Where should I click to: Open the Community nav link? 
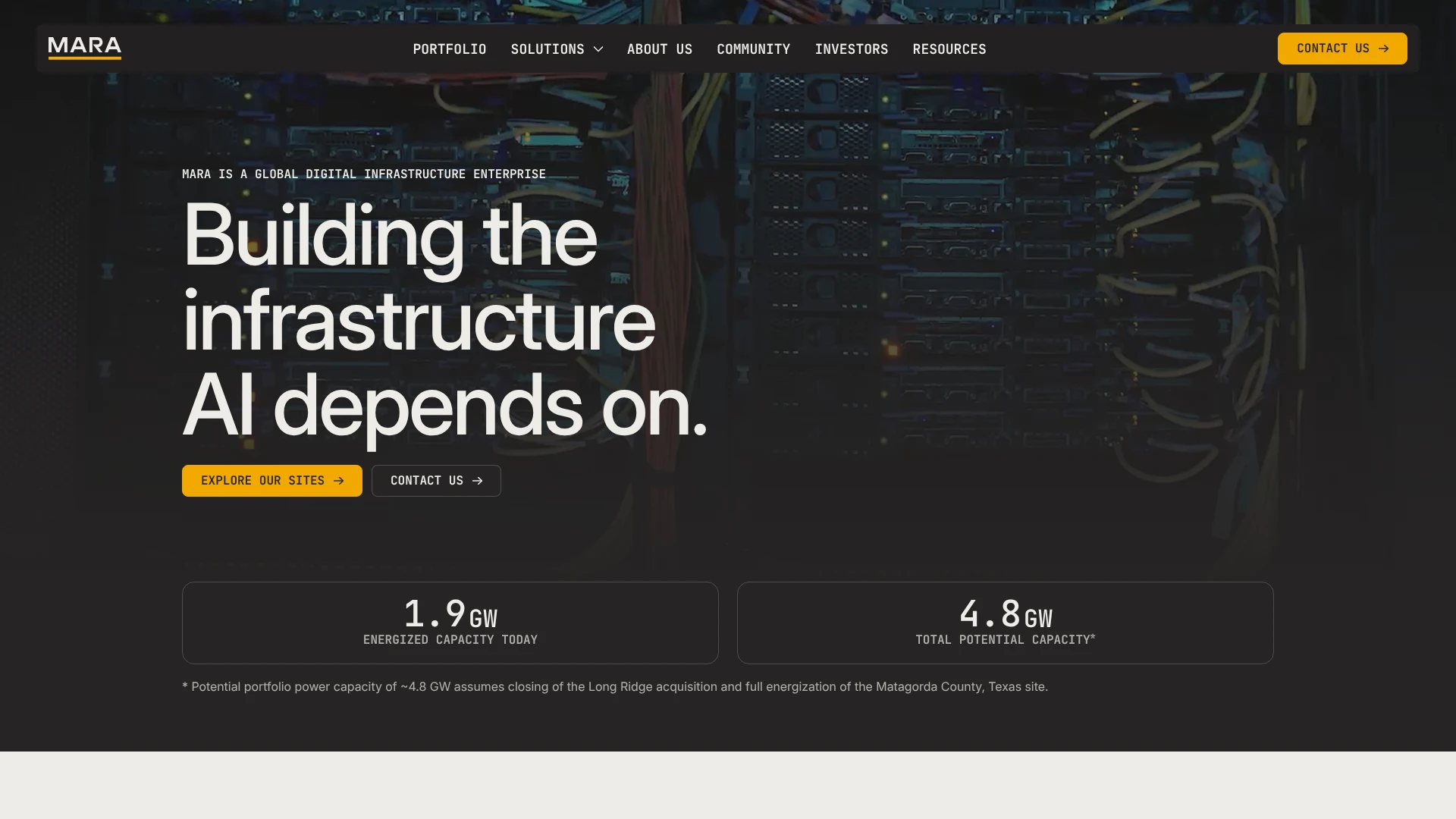coord(753,49)
